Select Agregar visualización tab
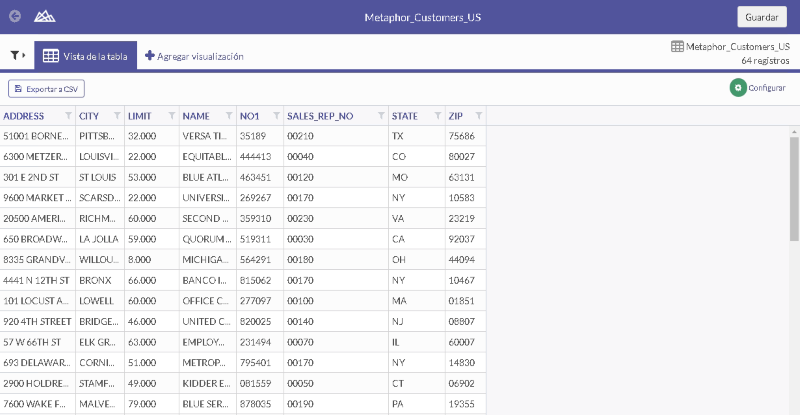Viewport: 800px width, 415px height. [x=194, y=56]
